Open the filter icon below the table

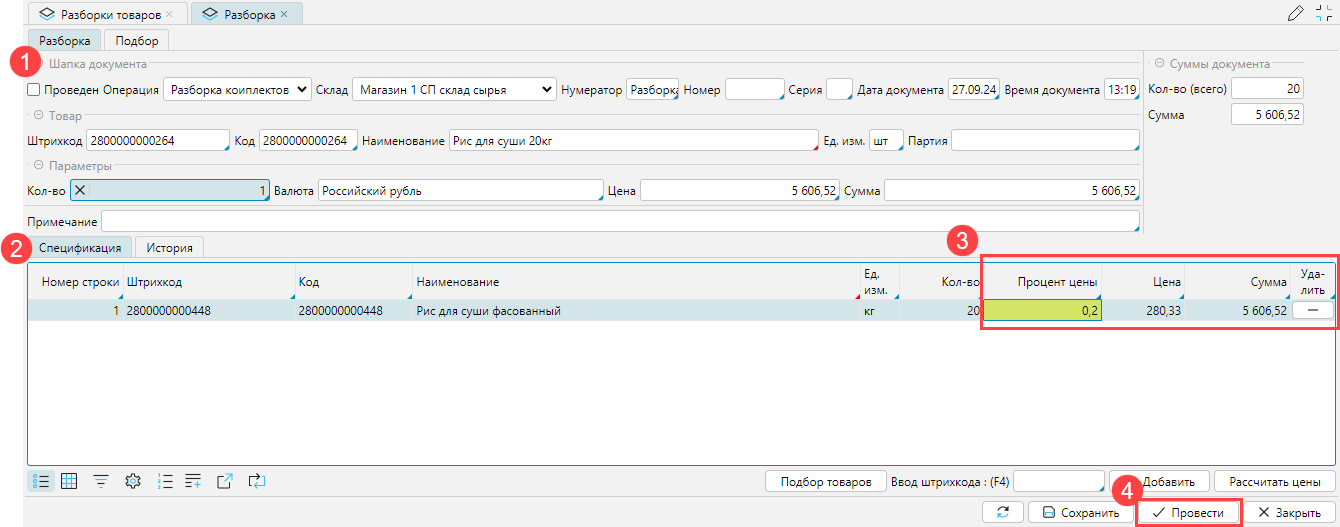(101, 481)
